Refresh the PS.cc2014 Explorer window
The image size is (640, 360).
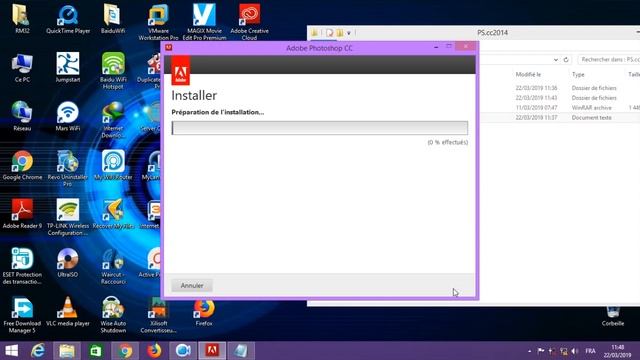point(566,60)
